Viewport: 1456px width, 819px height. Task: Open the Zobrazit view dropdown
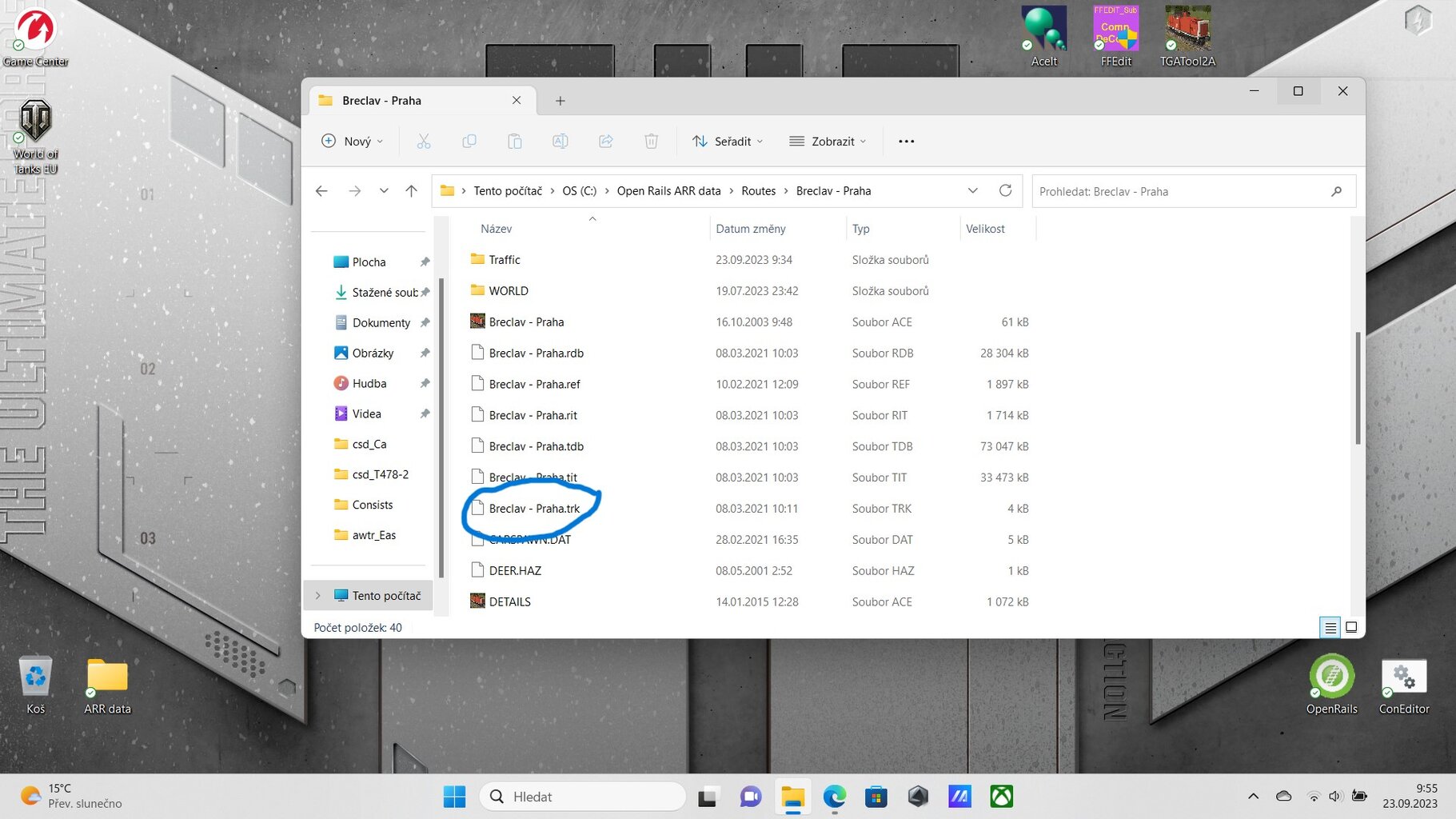[828, 142]
